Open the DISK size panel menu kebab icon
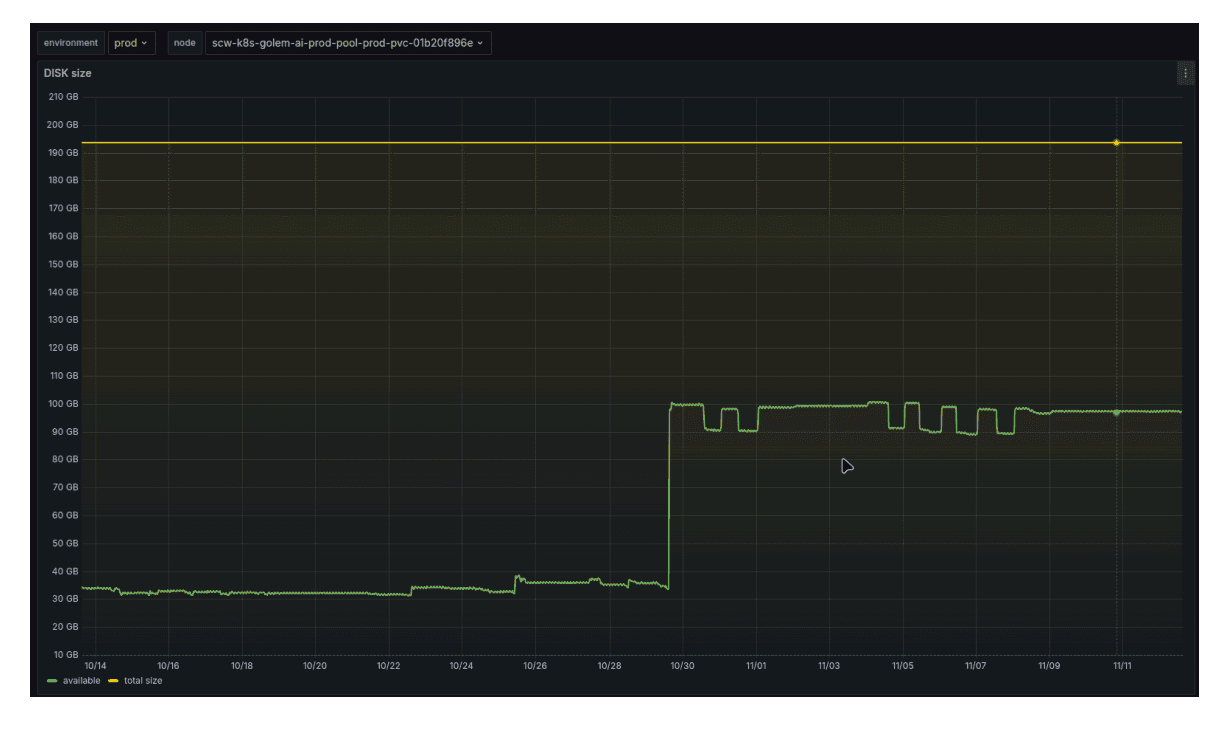This screenshot has height=738, width=1226. (x=1186, y=73)
